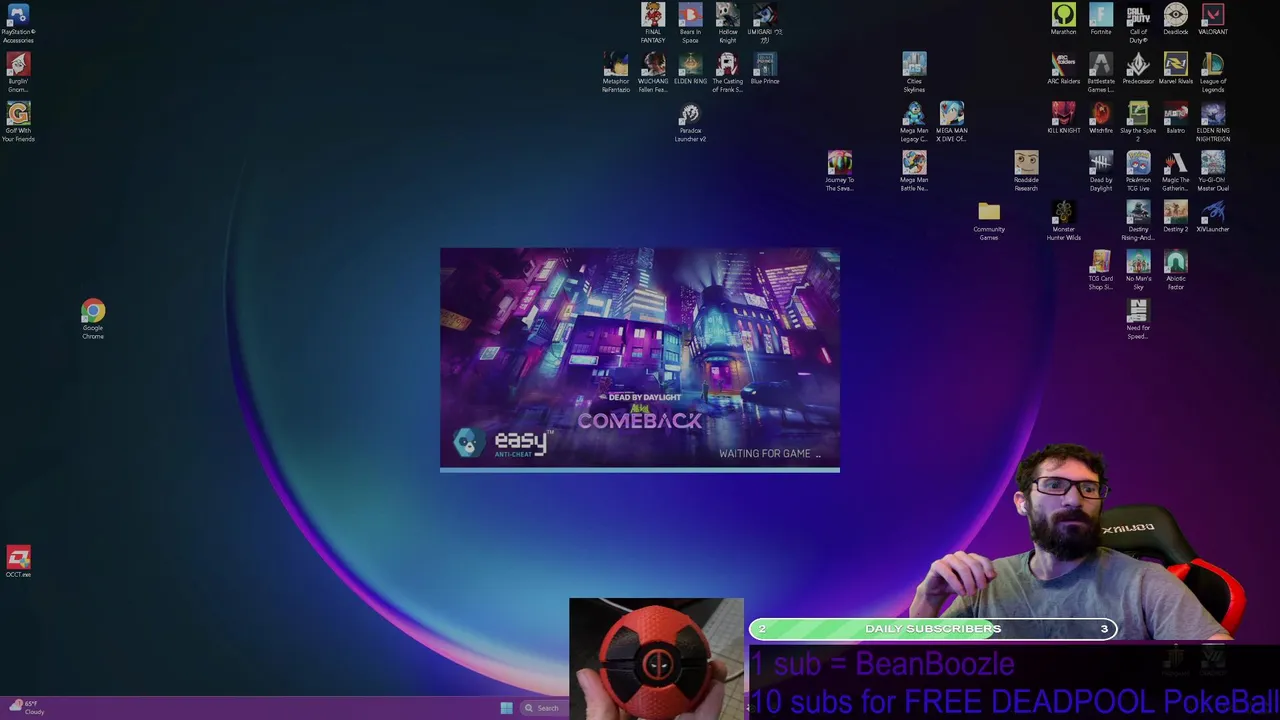The width and height of the screenshot is (1280, 720).
Task: Click the Easy Anti-Cheat logo on splash
Action: click(503, 443)
